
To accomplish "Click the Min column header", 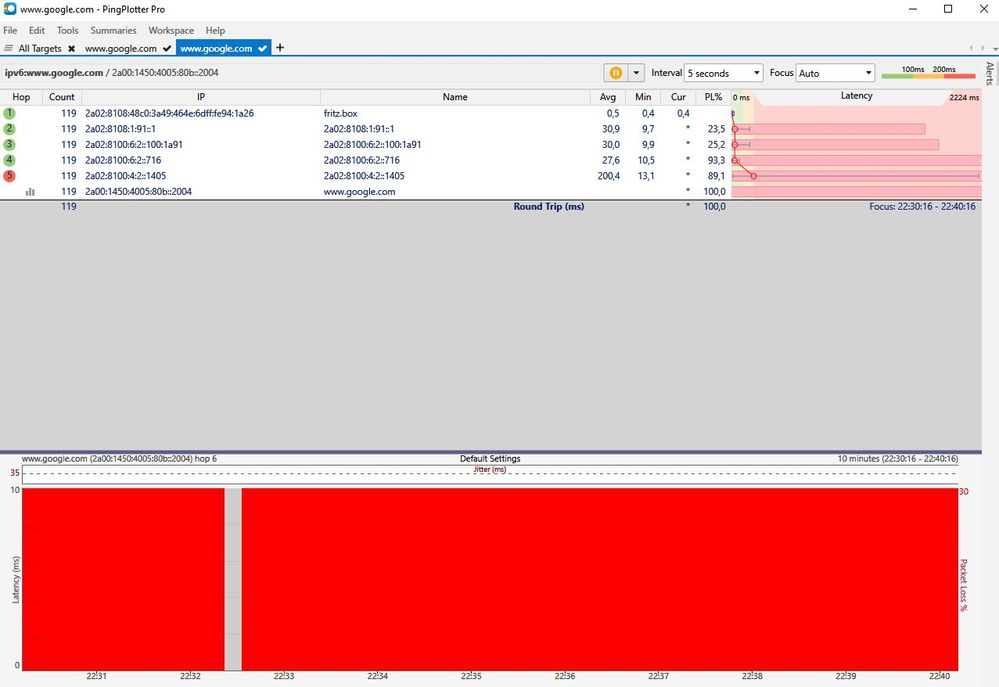I will (x=643, y=97).
